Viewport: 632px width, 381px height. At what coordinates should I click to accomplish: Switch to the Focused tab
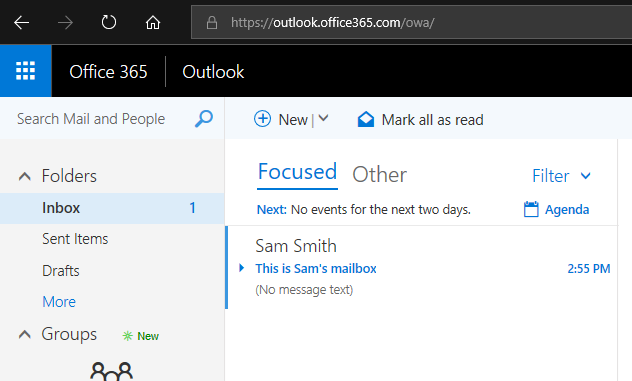pos(297,172)
